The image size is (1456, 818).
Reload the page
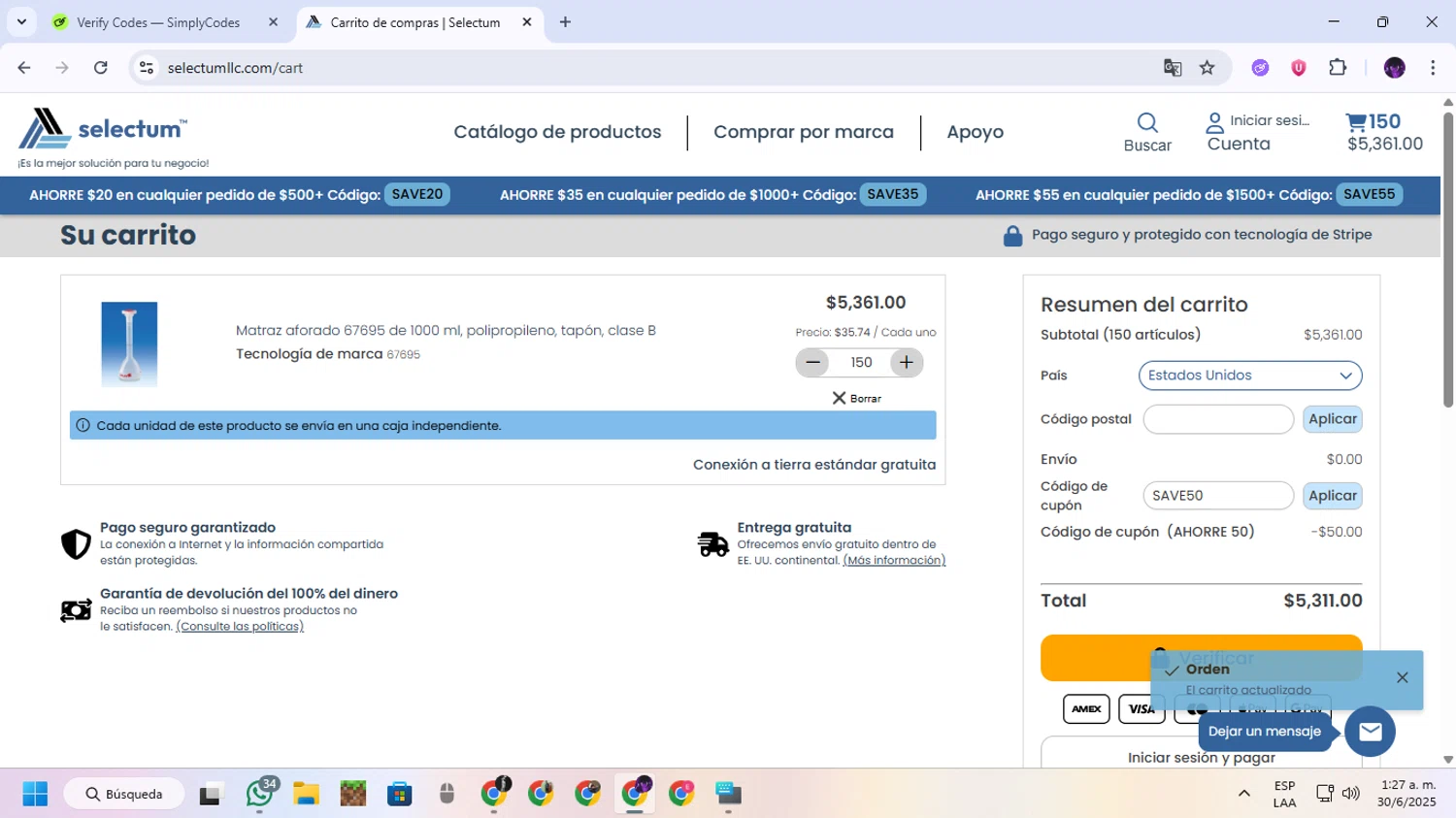[x=101, y=67]
